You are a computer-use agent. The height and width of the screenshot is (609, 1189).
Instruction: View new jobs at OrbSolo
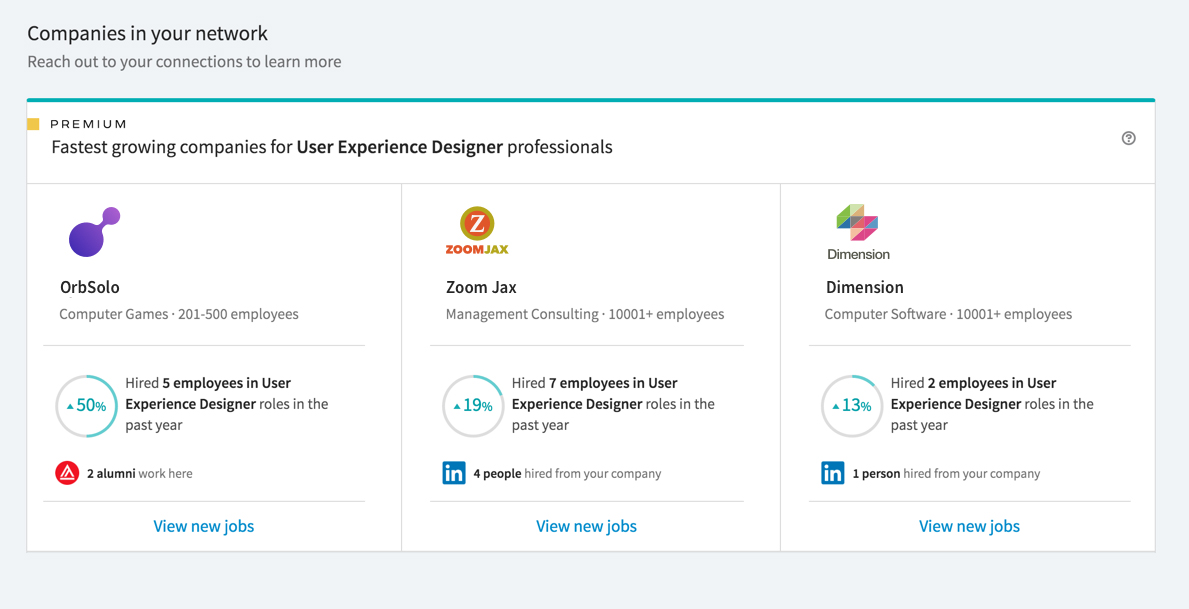(204, 526)
